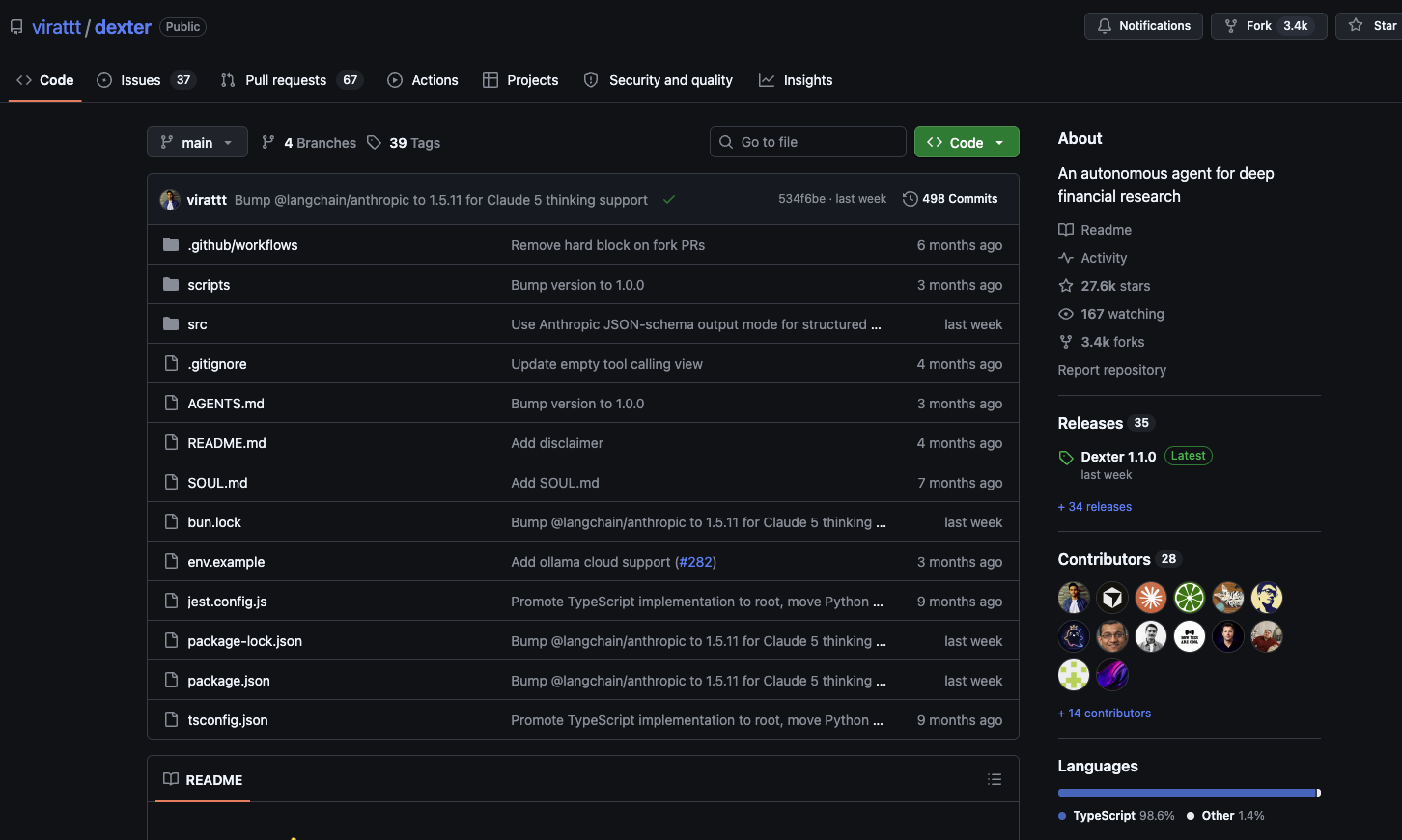This screenshot has width=1402, height=840.
Task: Open the .github/workflows folder
Action: (x=242, y=245)
